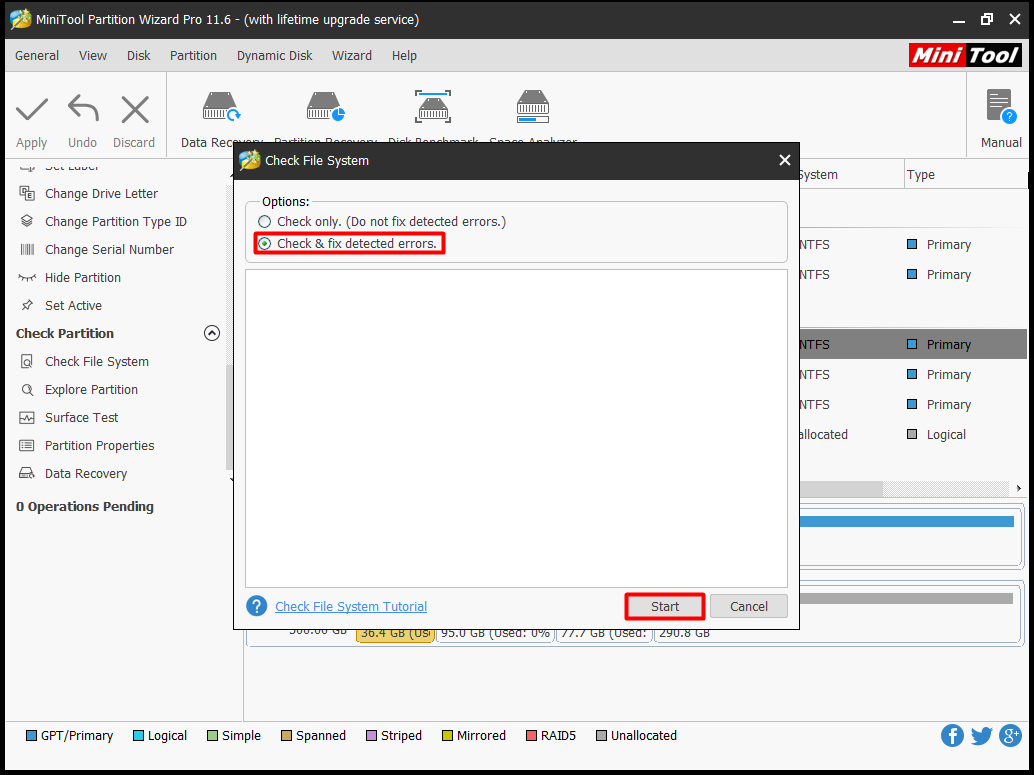Click the Logical legend color swatch
Image resolution: width=1034 pixels, height=775 pixels.
[138, 735]
